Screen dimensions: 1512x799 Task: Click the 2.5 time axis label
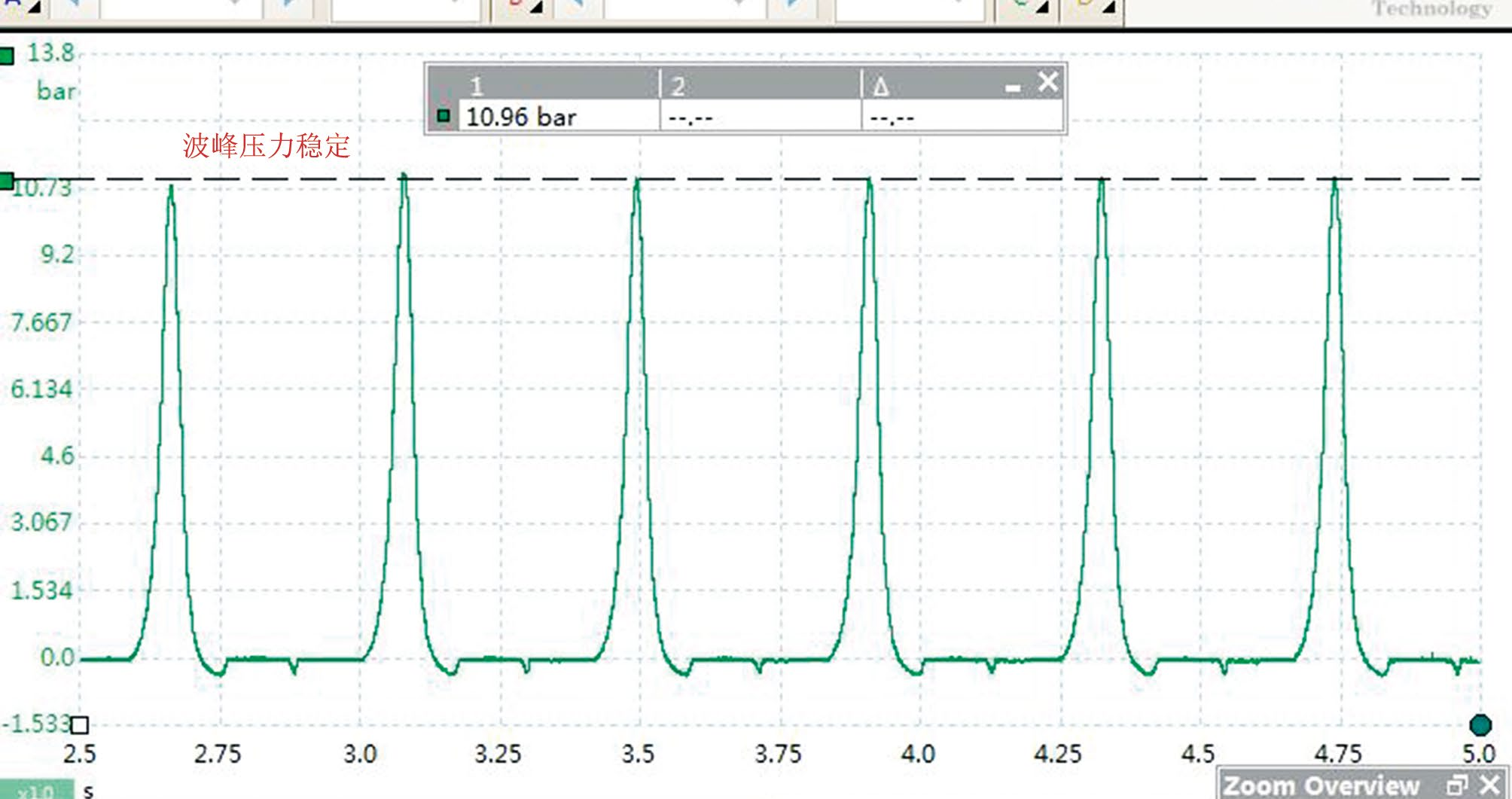80,754
